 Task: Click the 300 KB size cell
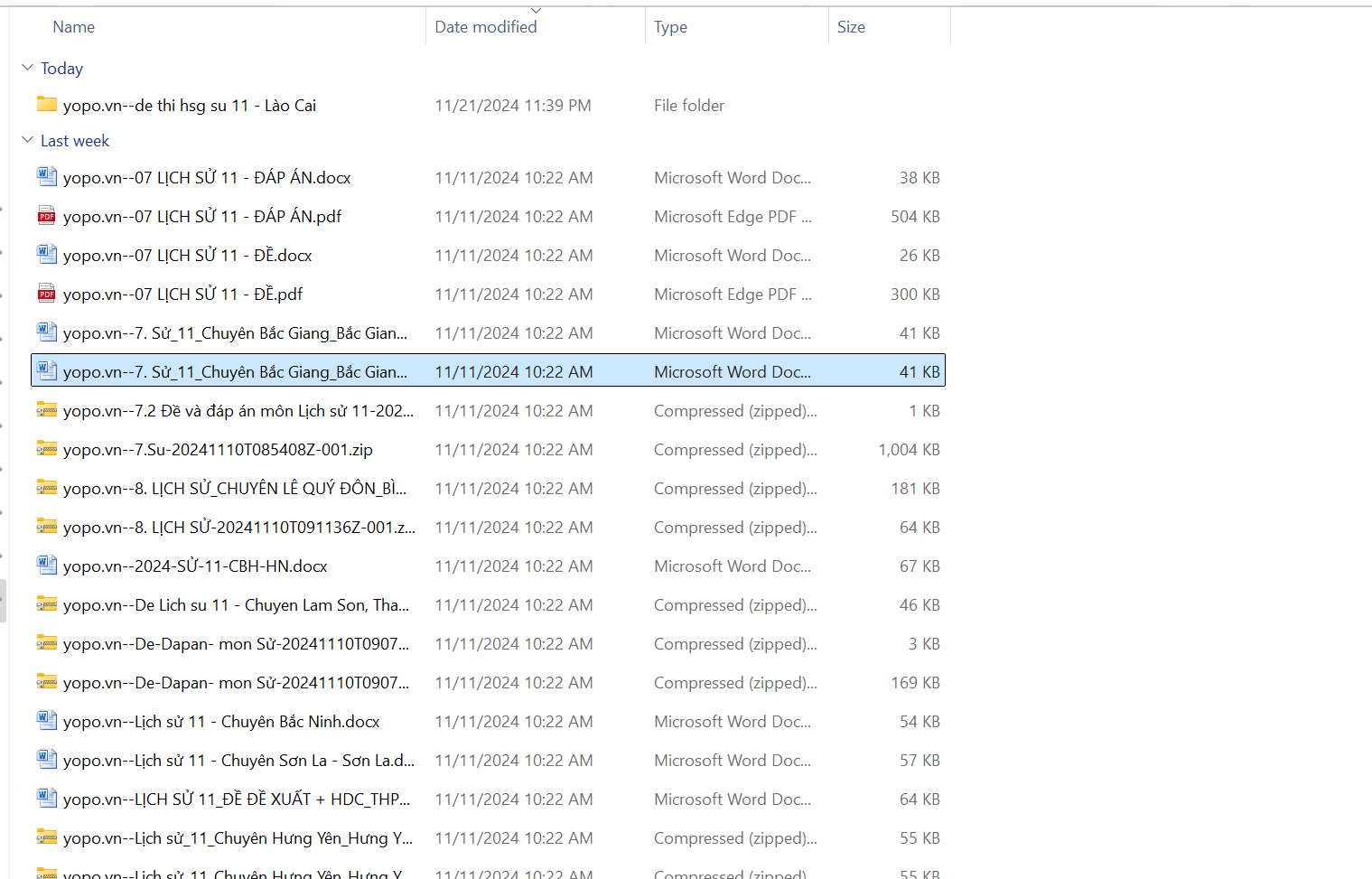click(x=915, y=295)
